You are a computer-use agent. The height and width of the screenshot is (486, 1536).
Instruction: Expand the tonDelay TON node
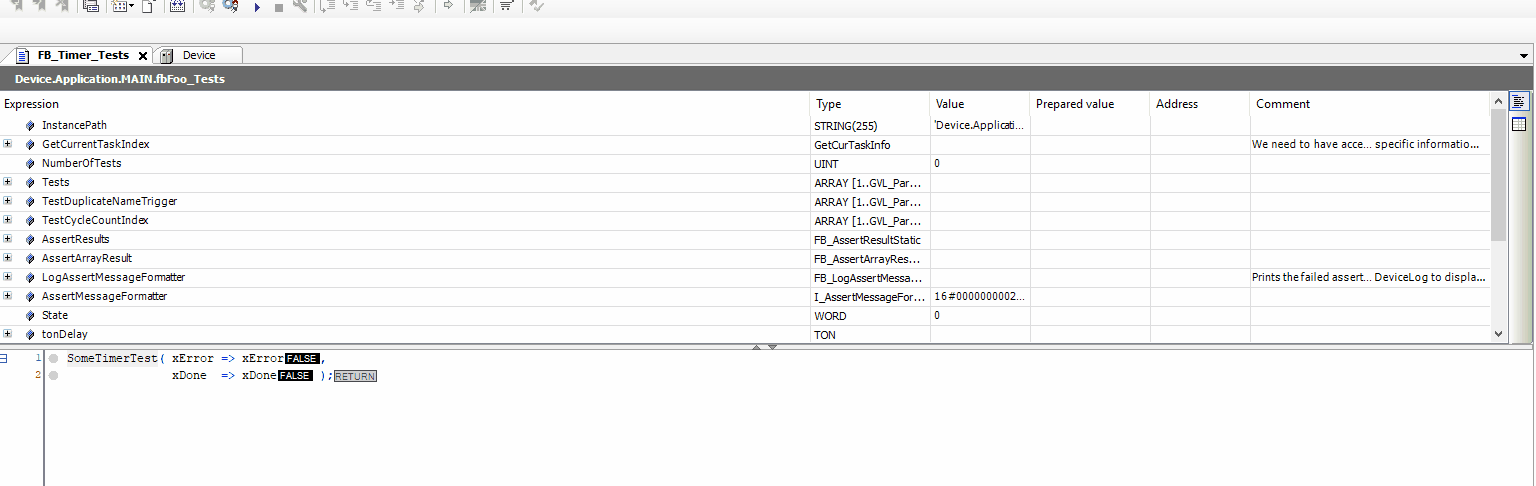pos(8,334)
